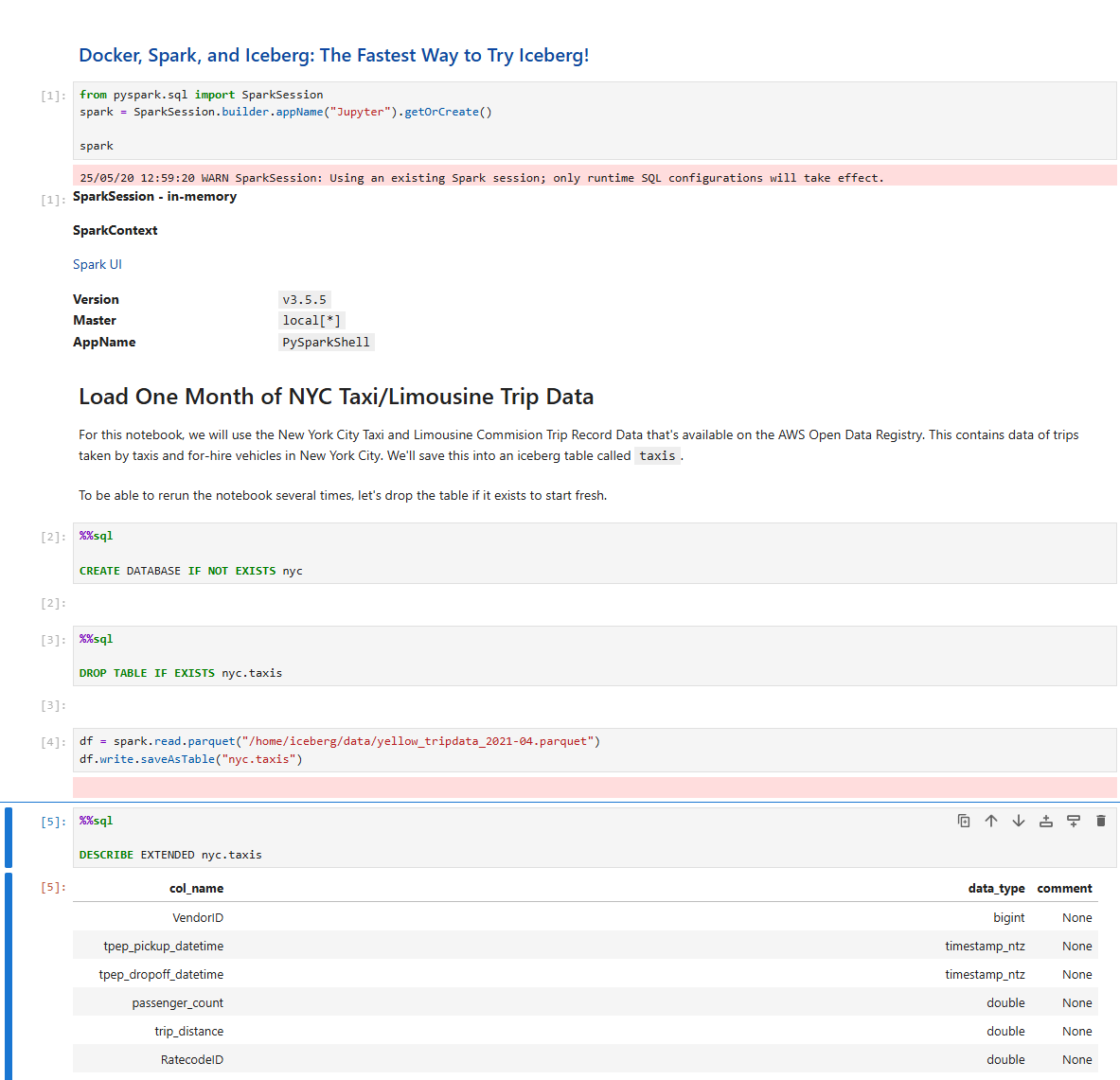Insert a new cell above cell 5
The height and width of the screenshot is (1080, 1120).
tap(1046, 821)
